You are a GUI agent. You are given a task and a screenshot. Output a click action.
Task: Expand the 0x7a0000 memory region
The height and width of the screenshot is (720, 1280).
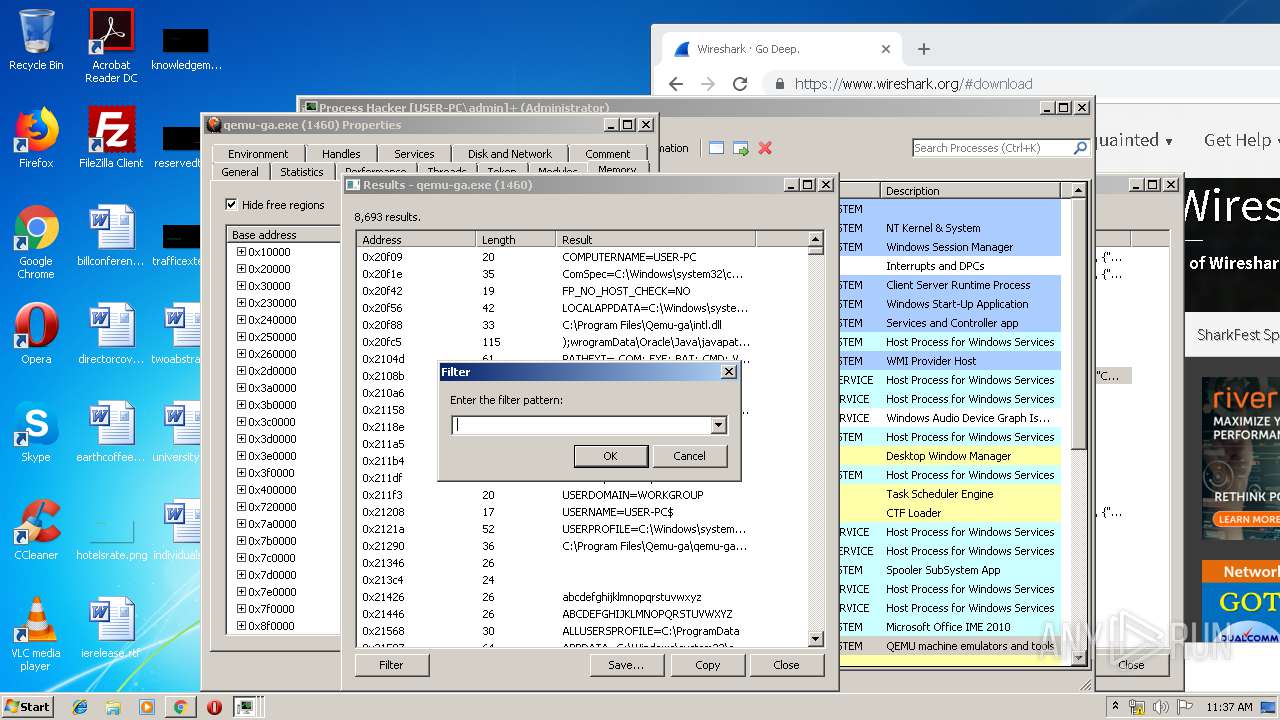pos(241,524)
